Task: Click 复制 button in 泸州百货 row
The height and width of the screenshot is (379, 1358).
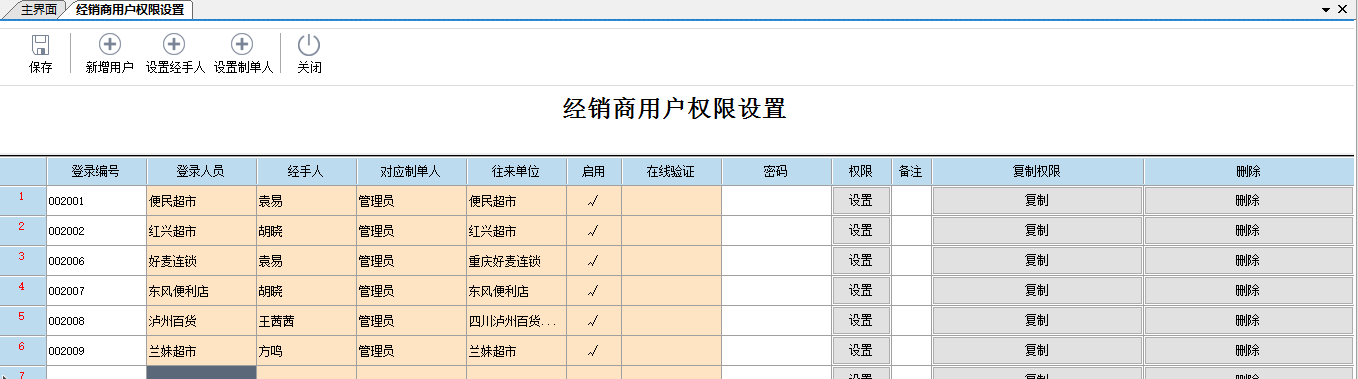Action: pos(1037,321)
